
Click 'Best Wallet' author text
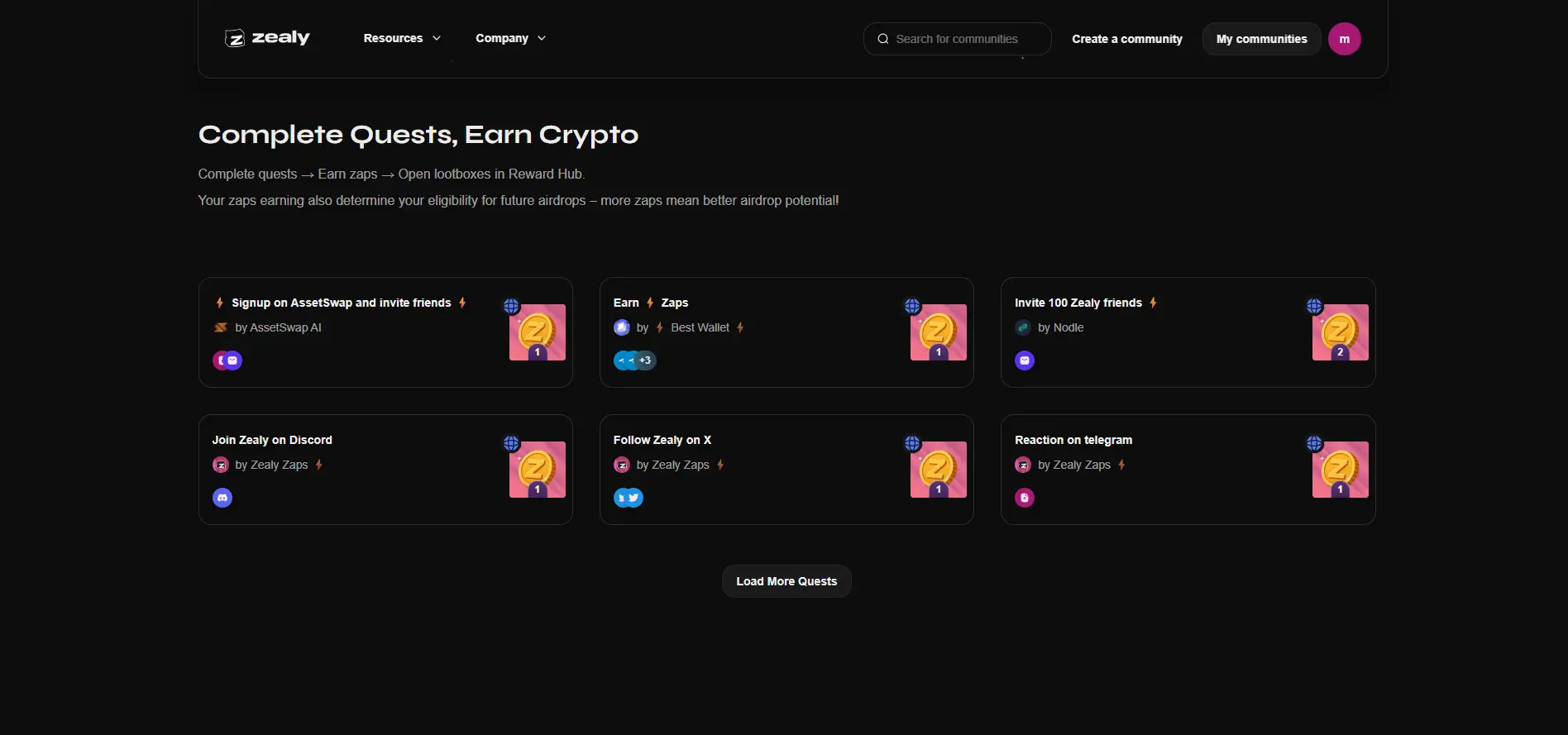700,327
